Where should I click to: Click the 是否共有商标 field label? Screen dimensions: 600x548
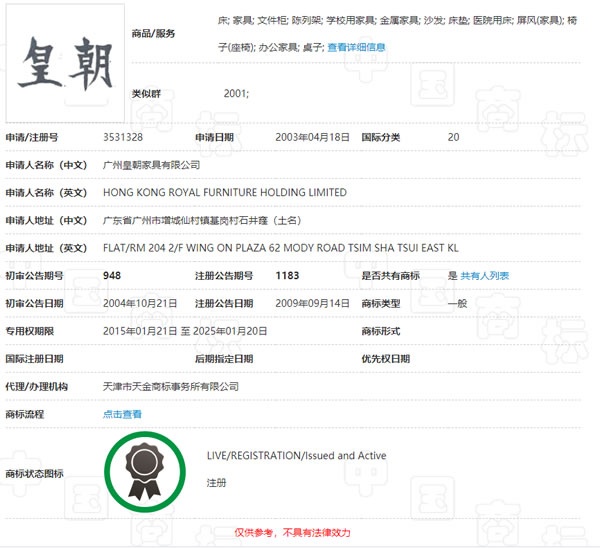390,276
